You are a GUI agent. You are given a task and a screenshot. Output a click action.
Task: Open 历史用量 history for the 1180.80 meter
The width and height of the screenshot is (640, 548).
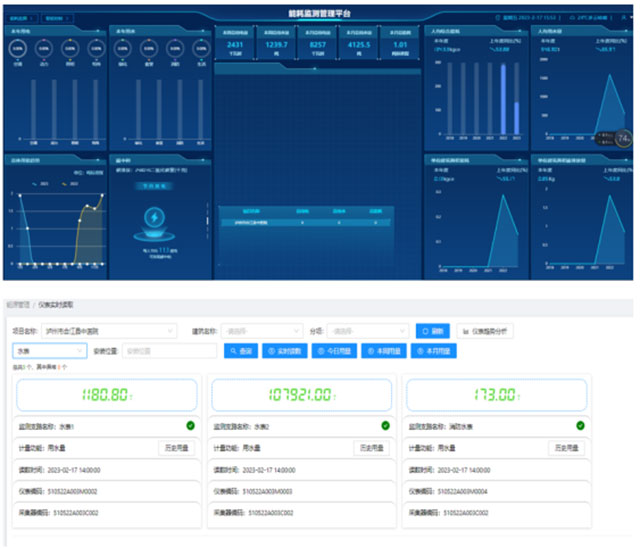click(x=177, y=448)
